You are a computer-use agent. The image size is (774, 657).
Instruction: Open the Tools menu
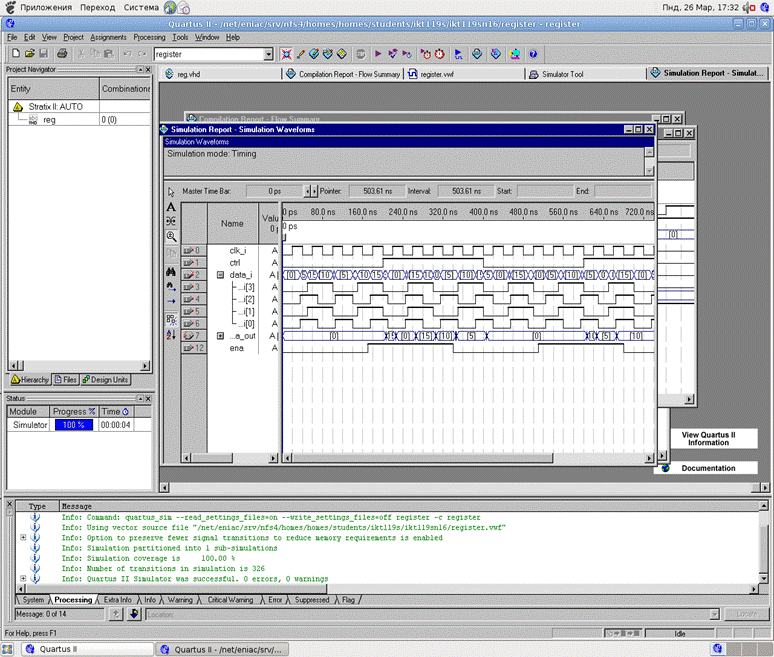[180, 38]
